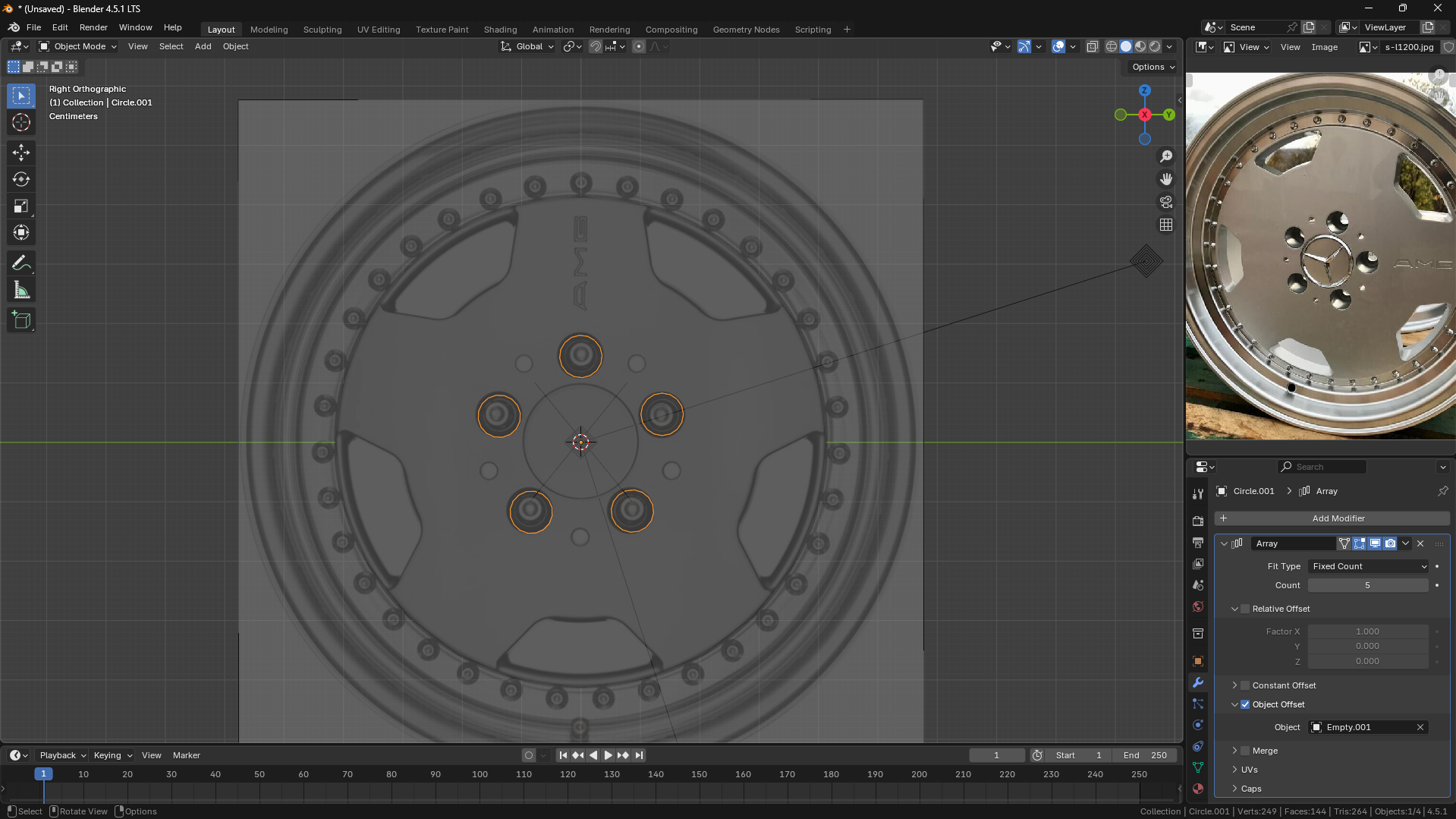Jump to timeline end frame

(x=639, y=755)
